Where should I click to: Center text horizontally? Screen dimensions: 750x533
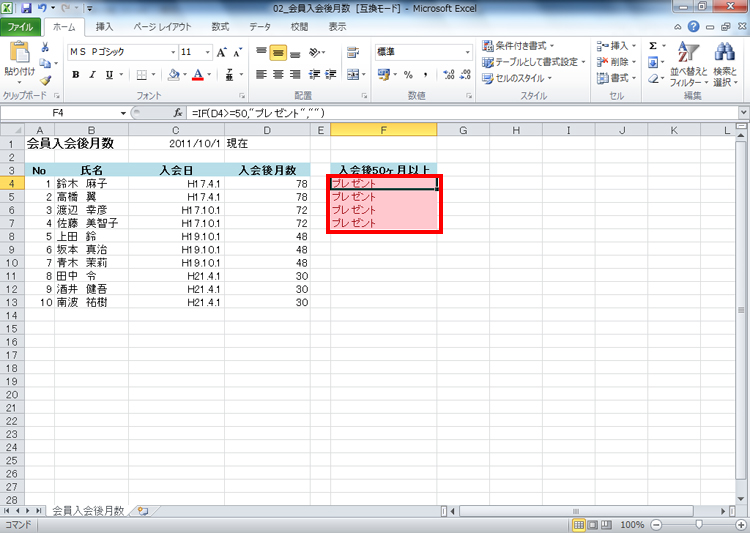click(x=278, y=75)
